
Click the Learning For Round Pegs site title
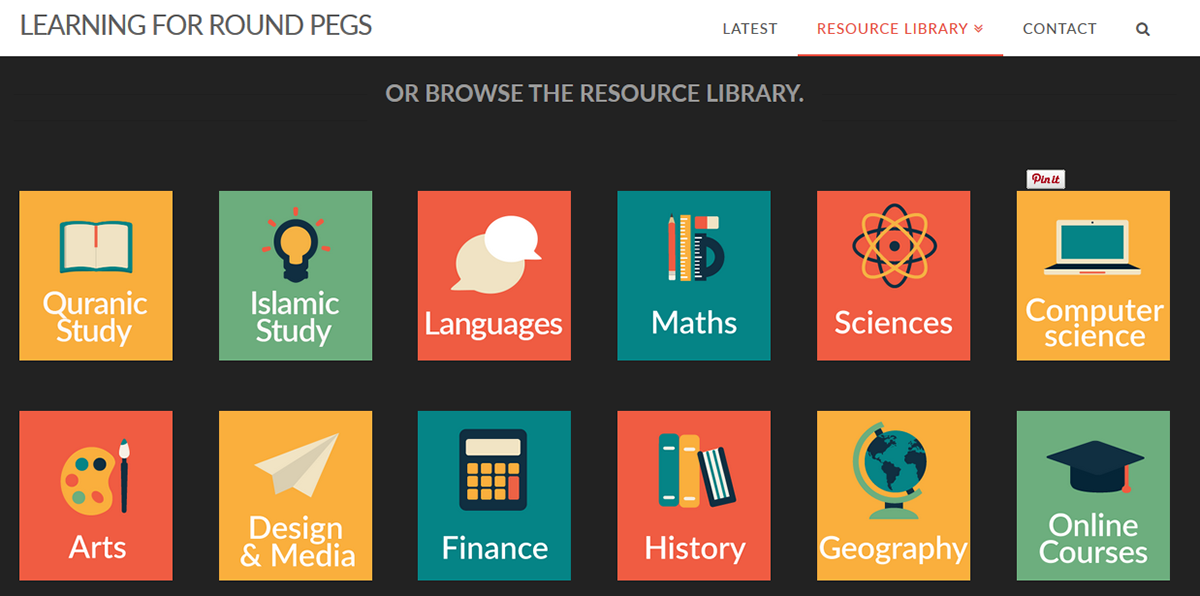196,26
